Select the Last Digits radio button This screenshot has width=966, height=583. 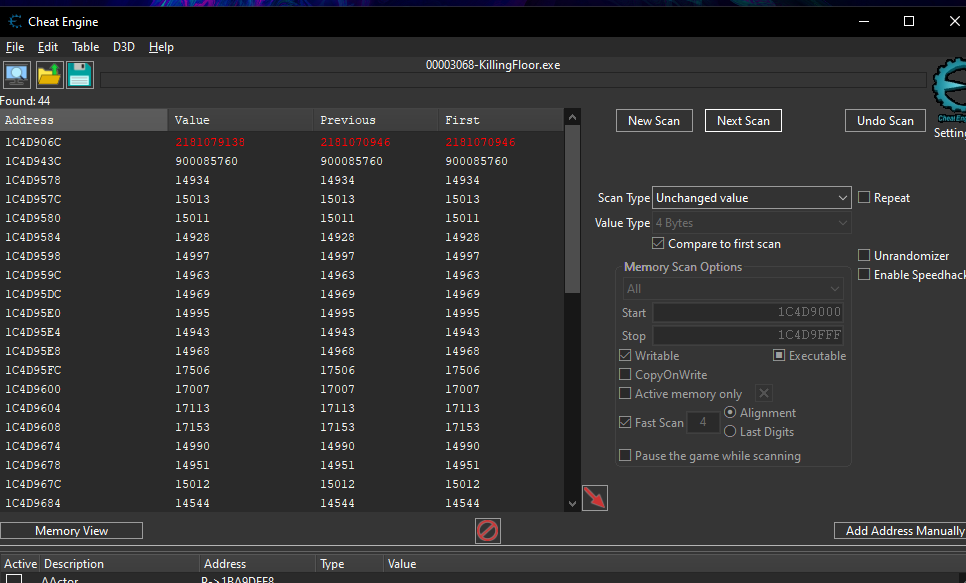(x=729, y=431)
